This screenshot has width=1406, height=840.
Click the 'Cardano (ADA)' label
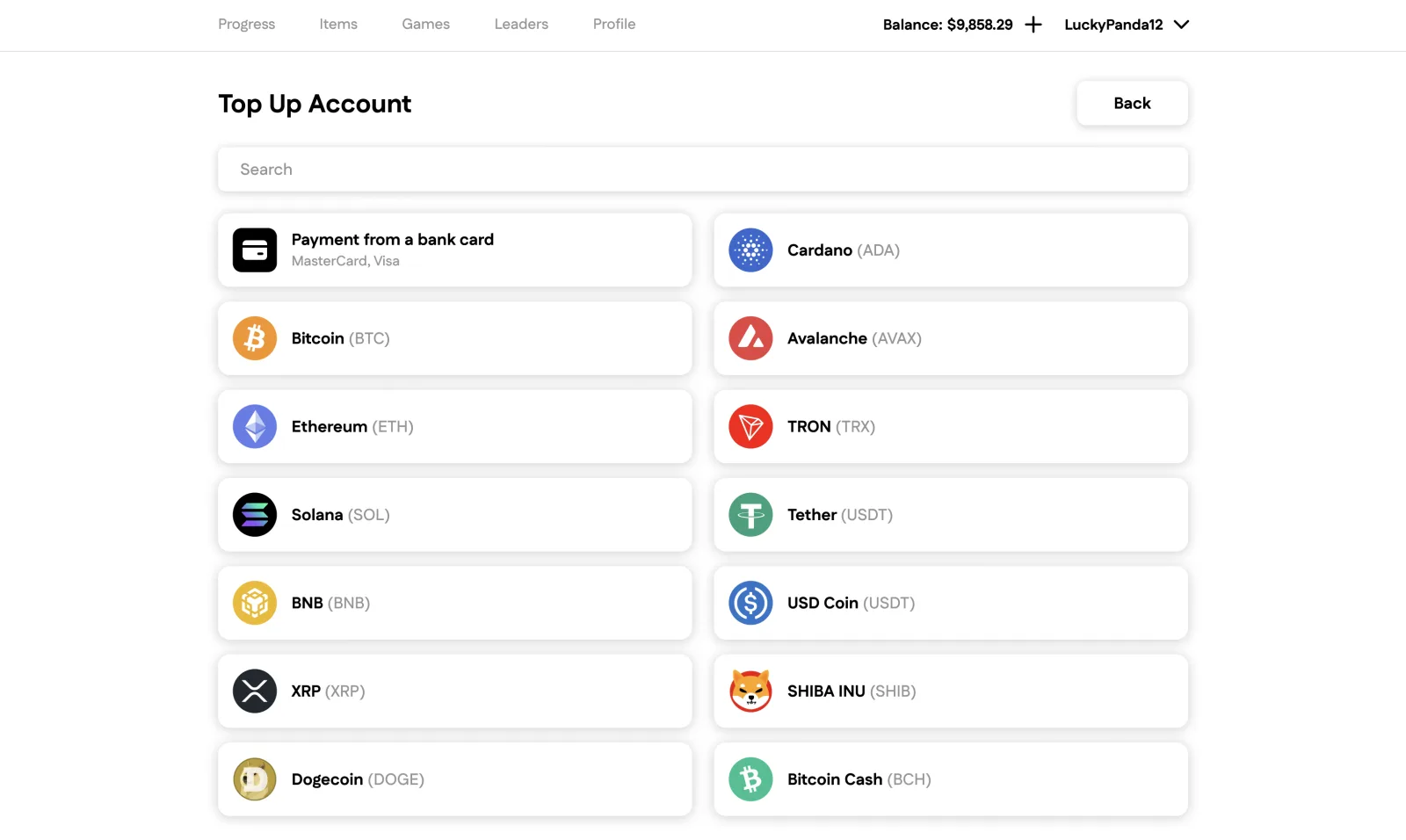tap(844, 250)
